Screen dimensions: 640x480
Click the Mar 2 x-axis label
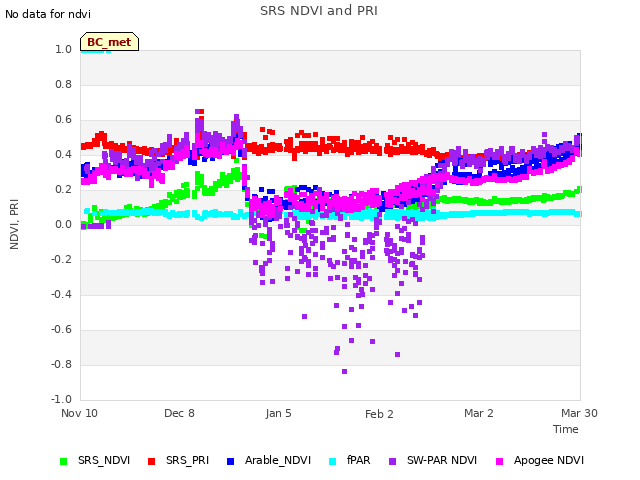(x=479, y=413)
